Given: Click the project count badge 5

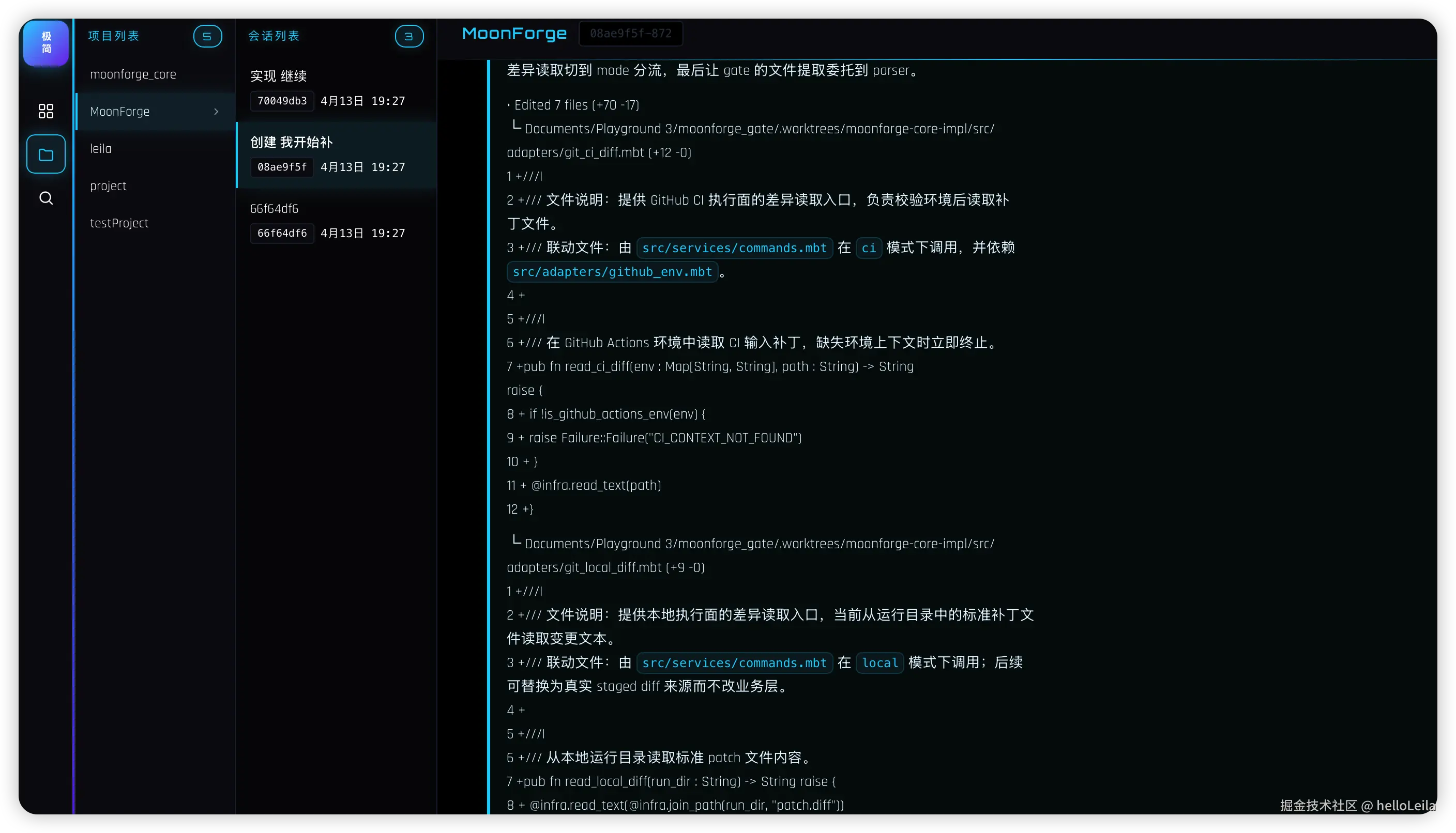Looking at the screenshot, I should click(x=207, y=36).
